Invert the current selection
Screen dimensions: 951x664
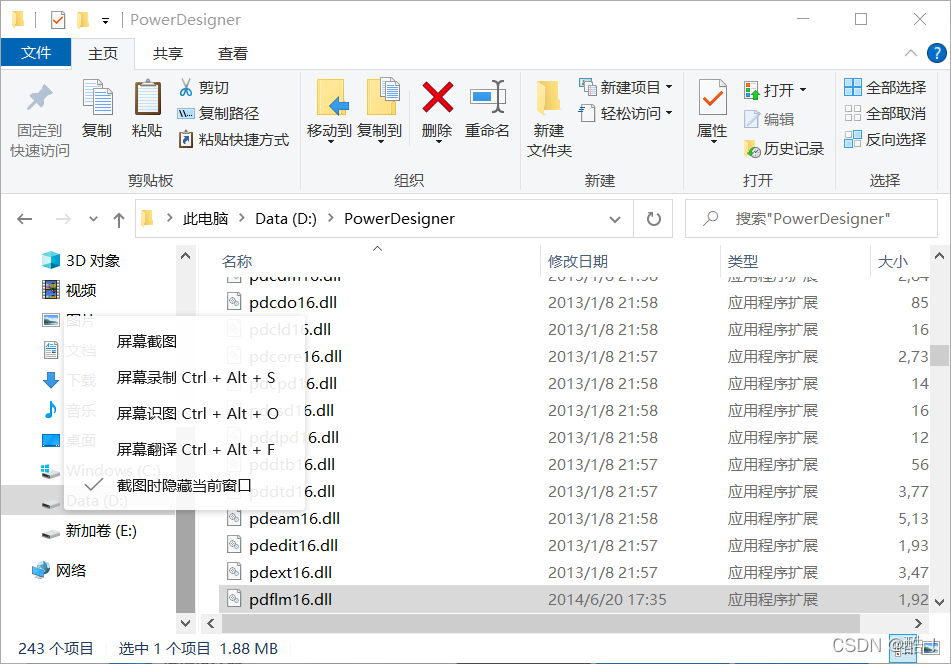click(885, 139)
